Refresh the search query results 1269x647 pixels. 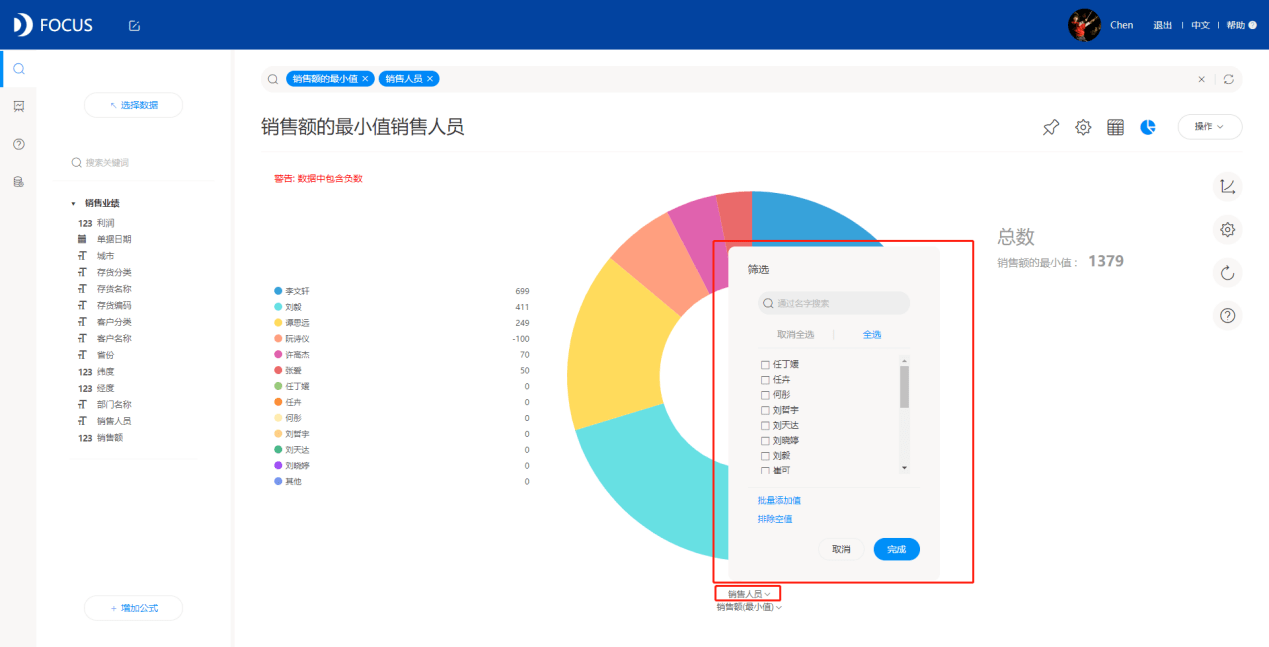coord(1229,79)
